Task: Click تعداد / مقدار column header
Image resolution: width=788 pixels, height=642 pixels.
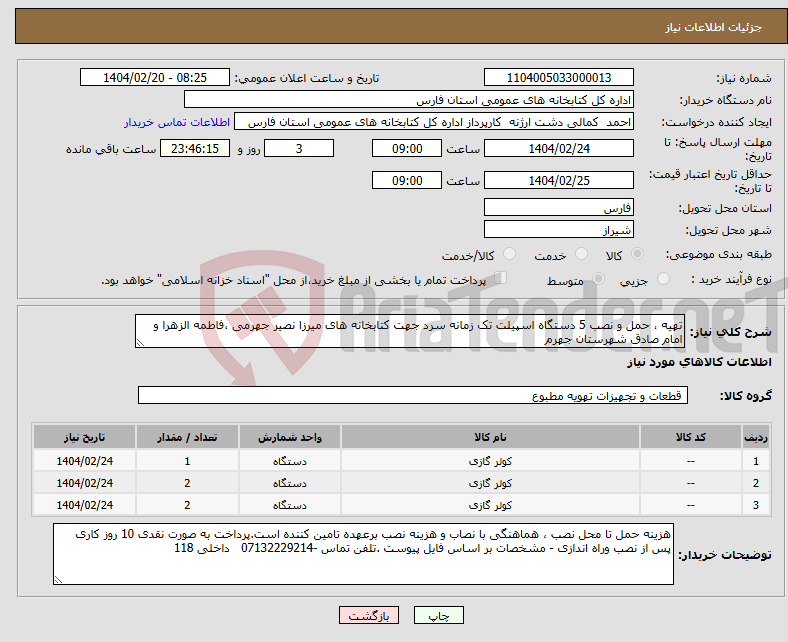Action: coord(187,437)
